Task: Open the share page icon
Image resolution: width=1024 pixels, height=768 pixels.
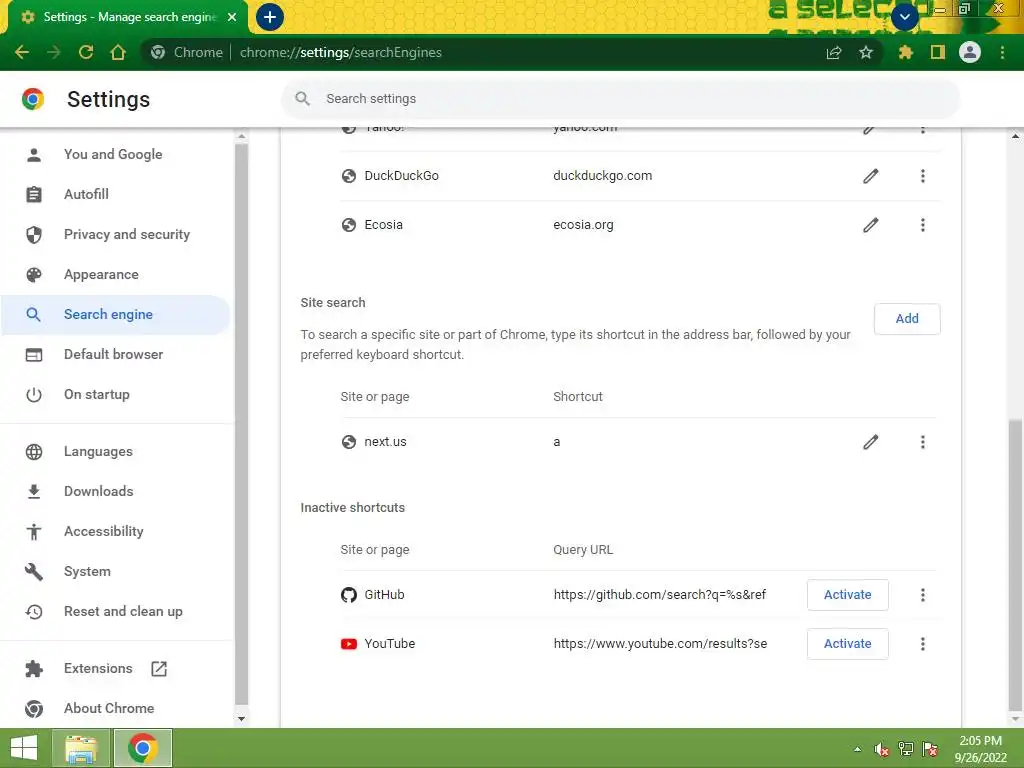Action: 834,52
